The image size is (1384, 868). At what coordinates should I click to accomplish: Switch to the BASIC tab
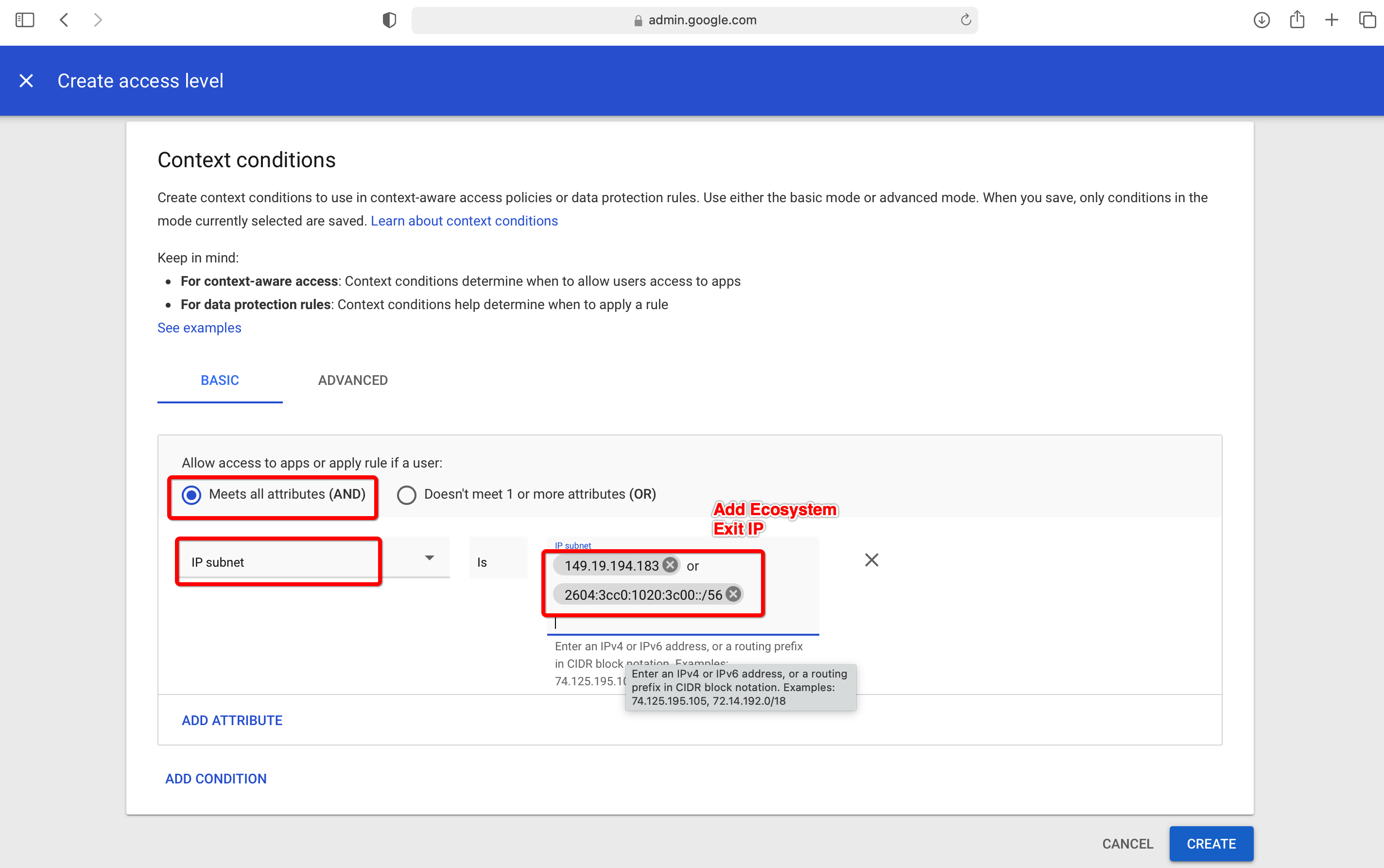point(220,381)
